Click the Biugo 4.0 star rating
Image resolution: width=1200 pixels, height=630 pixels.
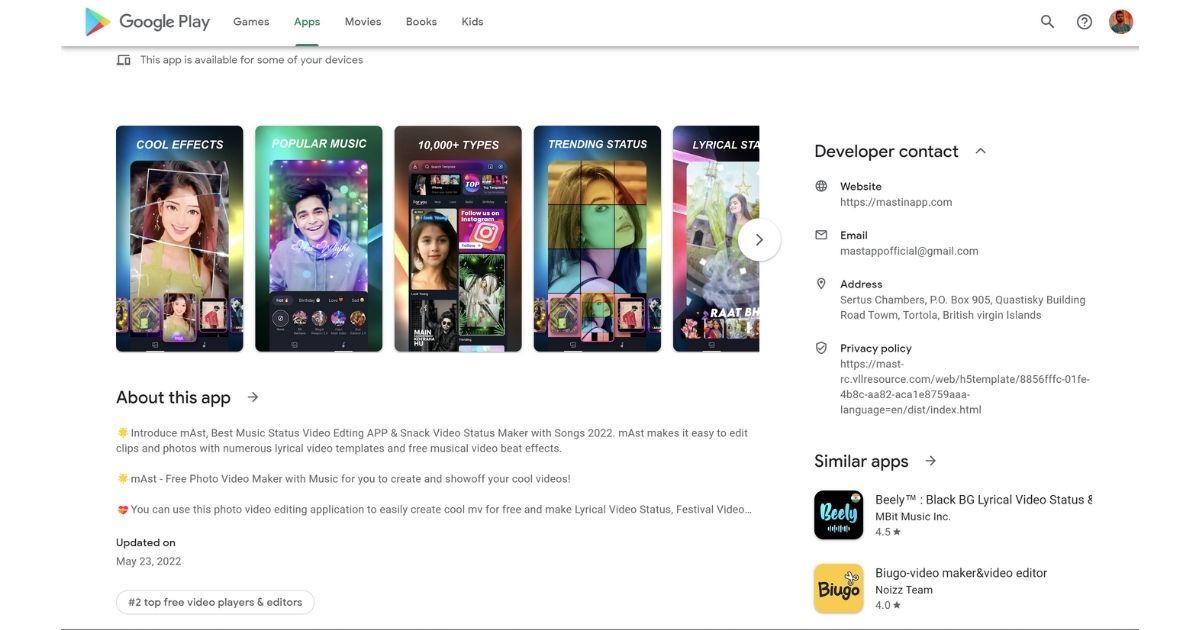(888, 605)
